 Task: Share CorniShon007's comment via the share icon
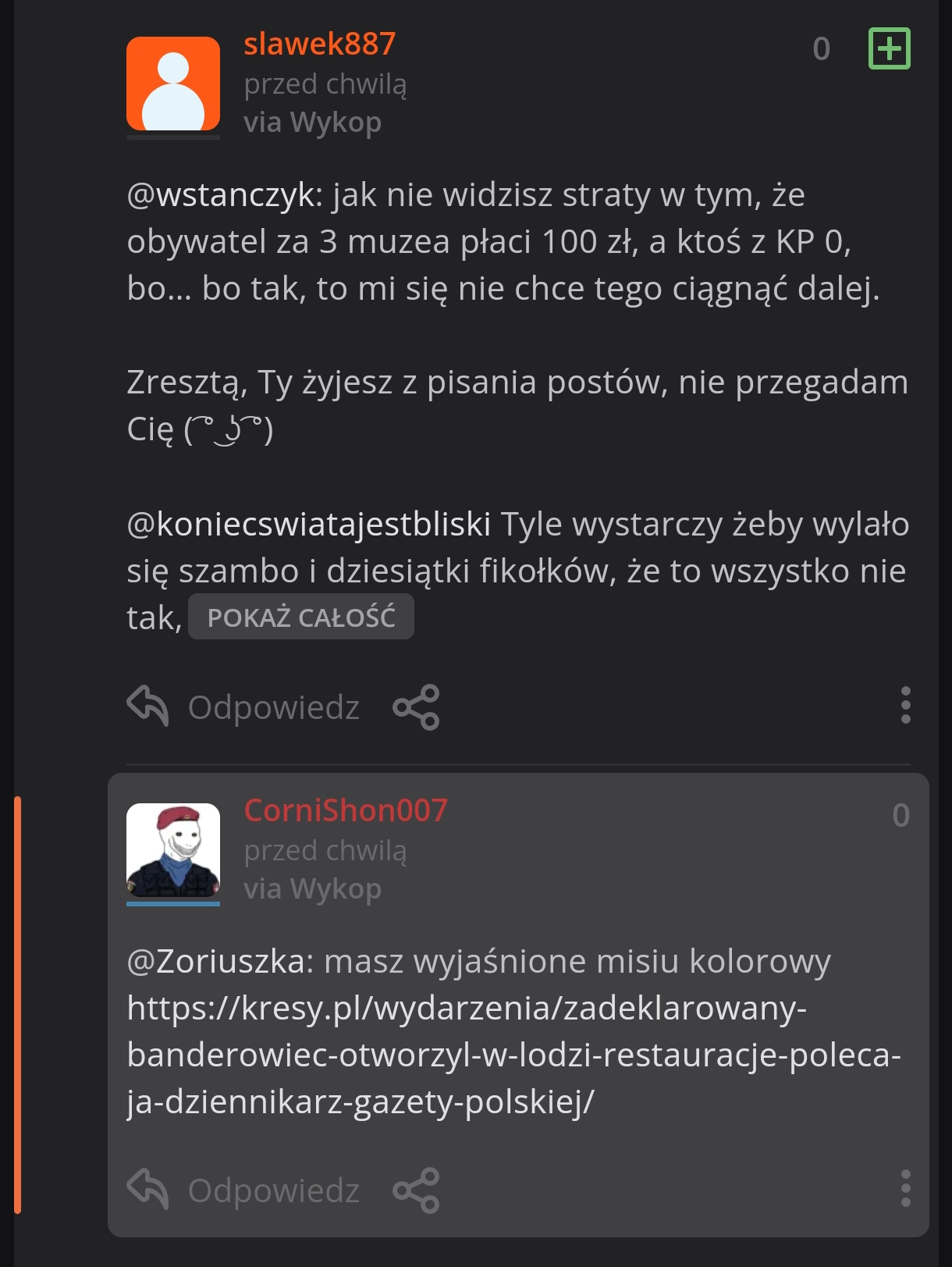[416, 1190]
